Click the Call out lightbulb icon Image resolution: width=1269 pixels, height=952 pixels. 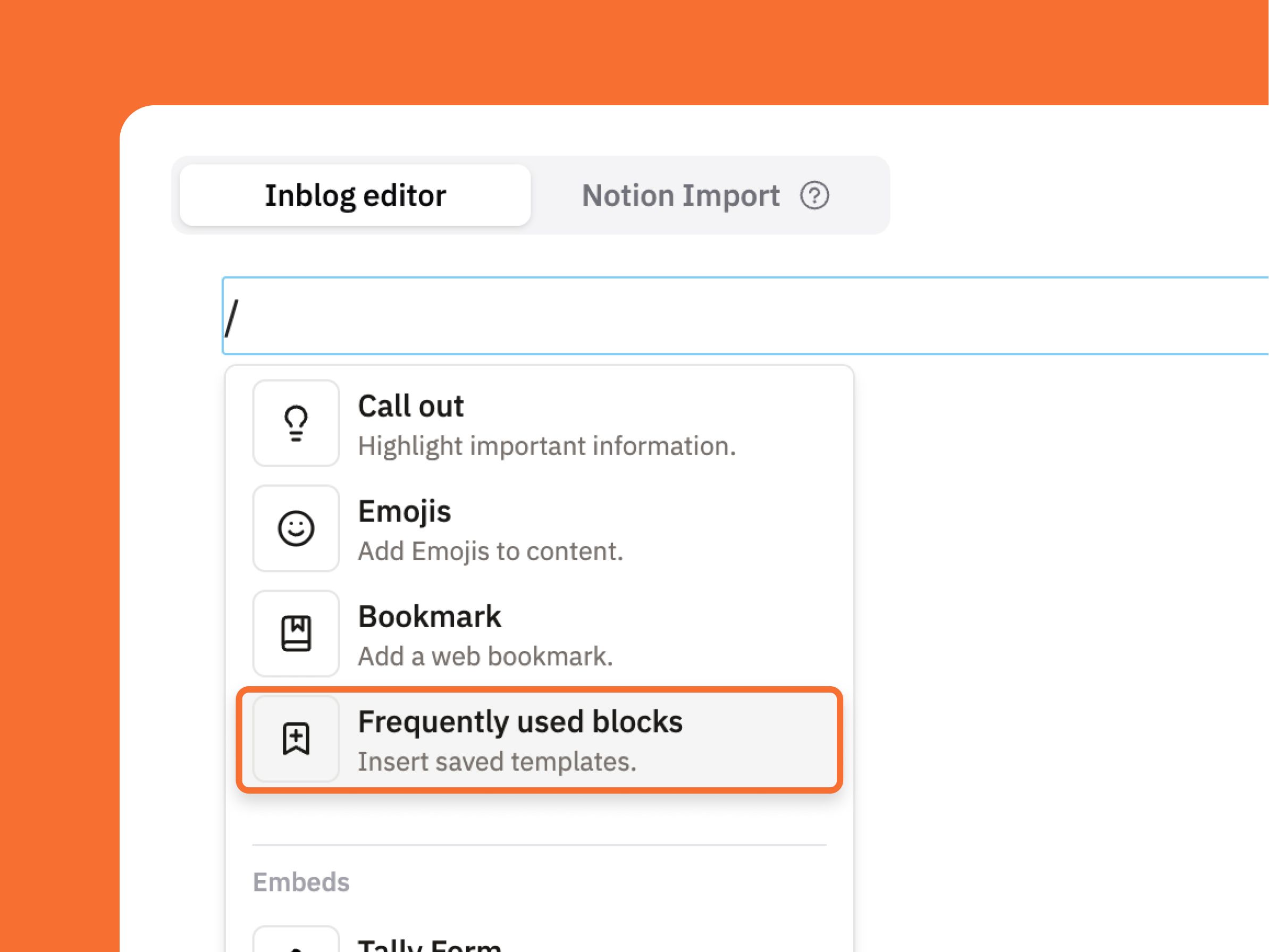pyautogui.click(x=296, y=423)
